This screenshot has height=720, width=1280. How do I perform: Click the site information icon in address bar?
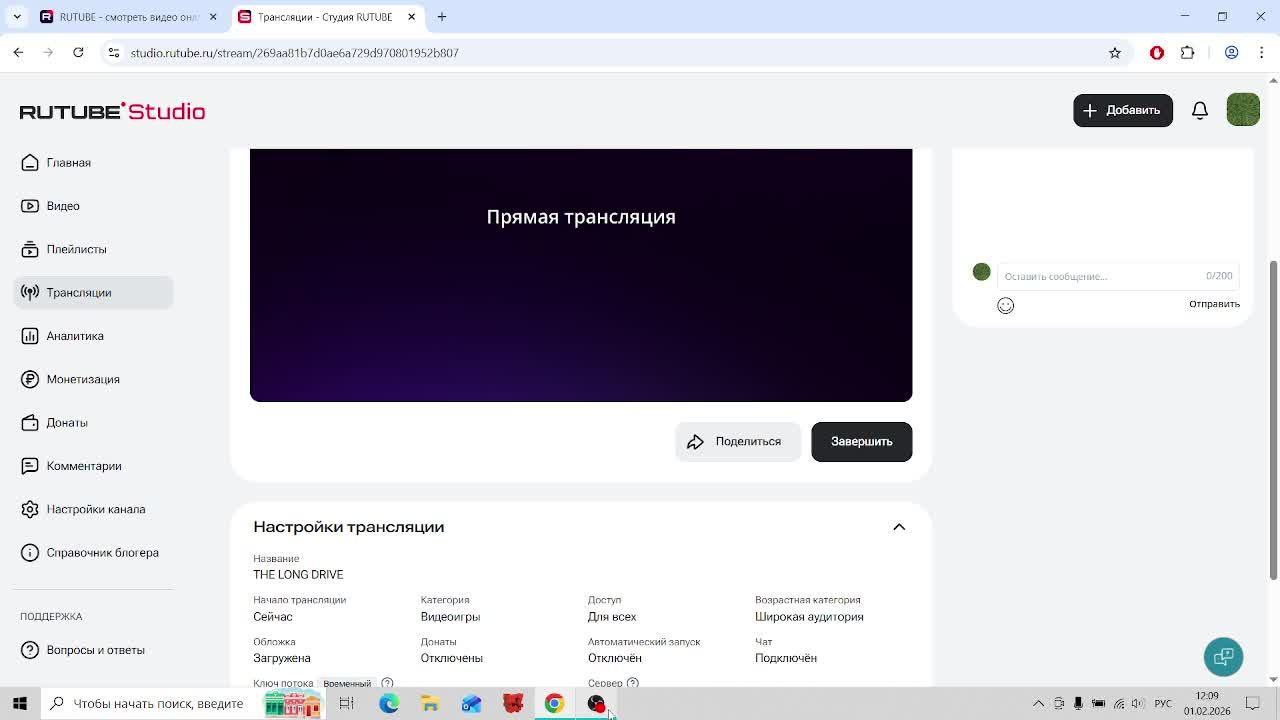(113, 53)
